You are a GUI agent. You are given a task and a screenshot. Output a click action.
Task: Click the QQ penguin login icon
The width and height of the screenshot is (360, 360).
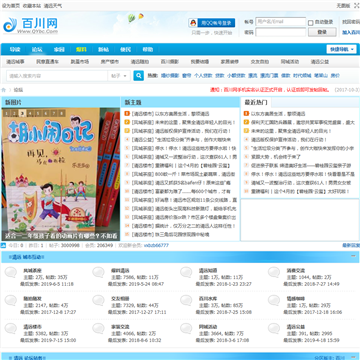193,23
